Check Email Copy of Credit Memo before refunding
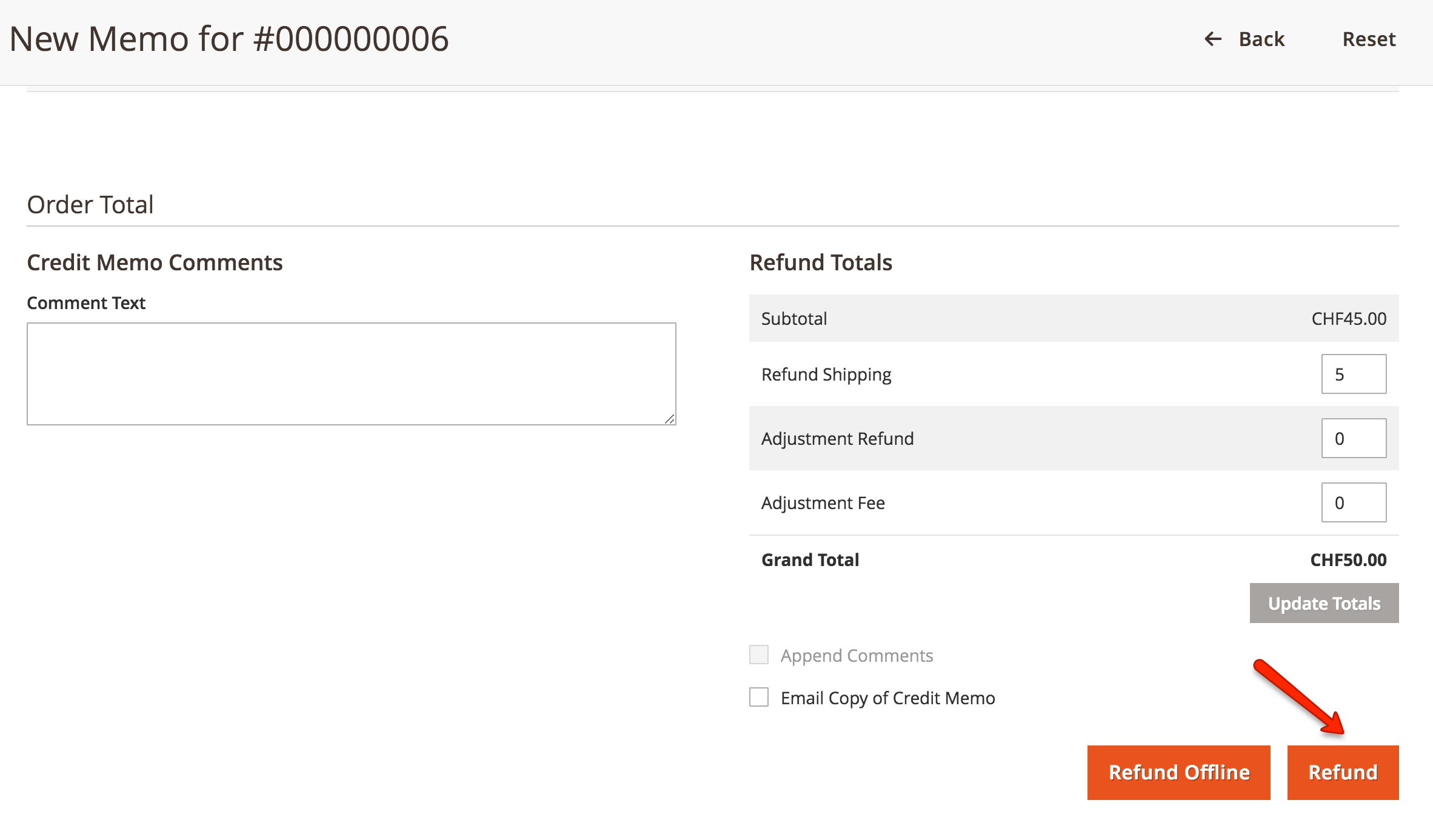 click(758, 698)
